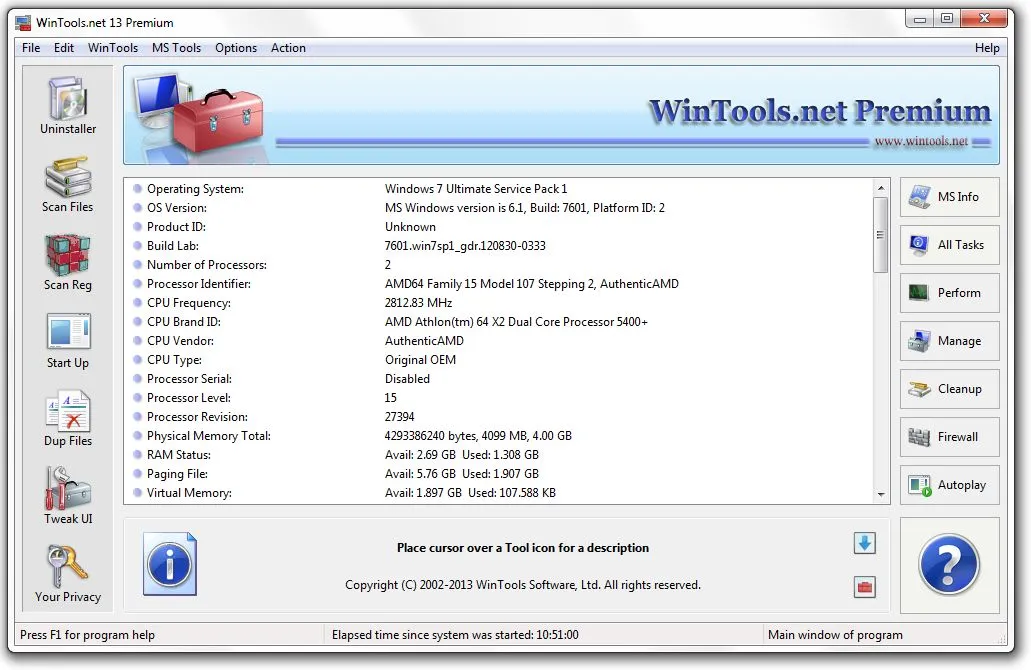Open MS Info
Image resolution: width=1031 pixels, height=670 pixels.
tap(948, 197)
